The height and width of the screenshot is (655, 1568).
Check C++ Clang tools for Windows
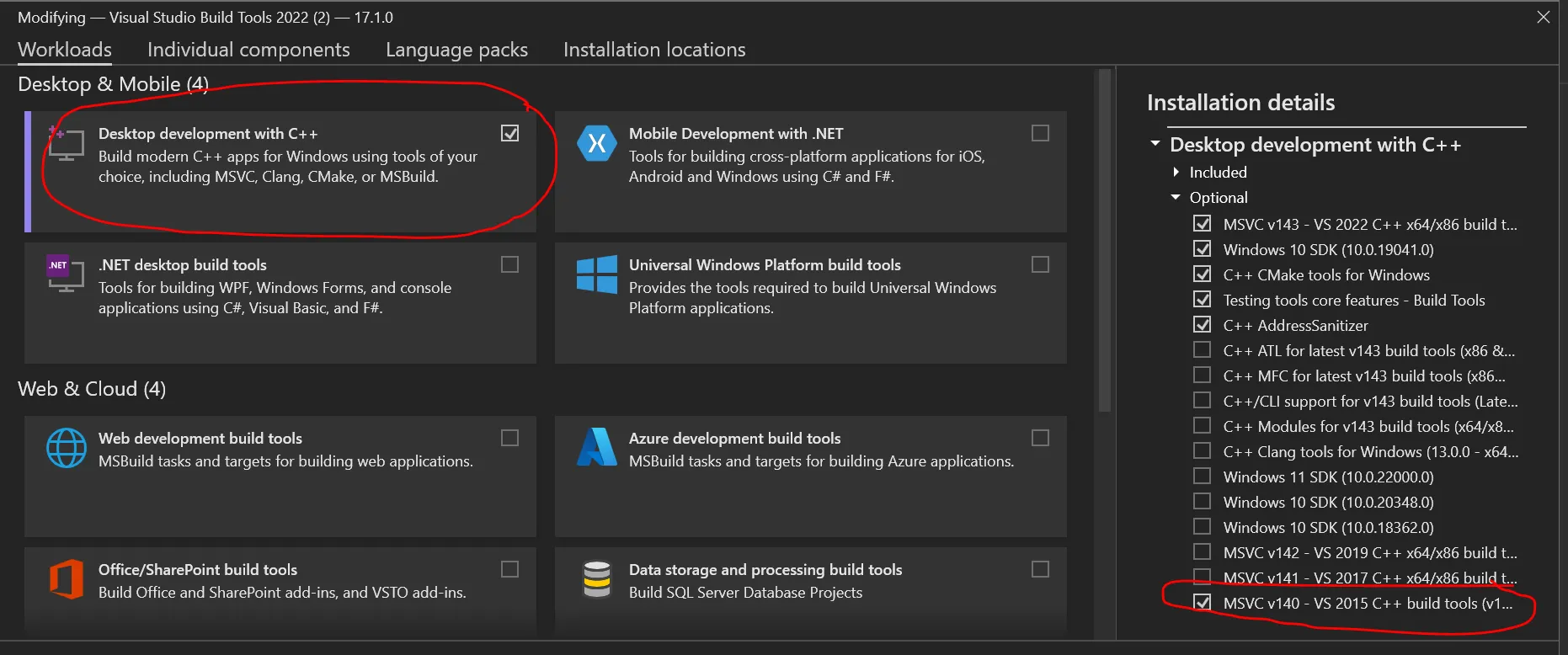pyautogui.click(x=1202, y=451)
